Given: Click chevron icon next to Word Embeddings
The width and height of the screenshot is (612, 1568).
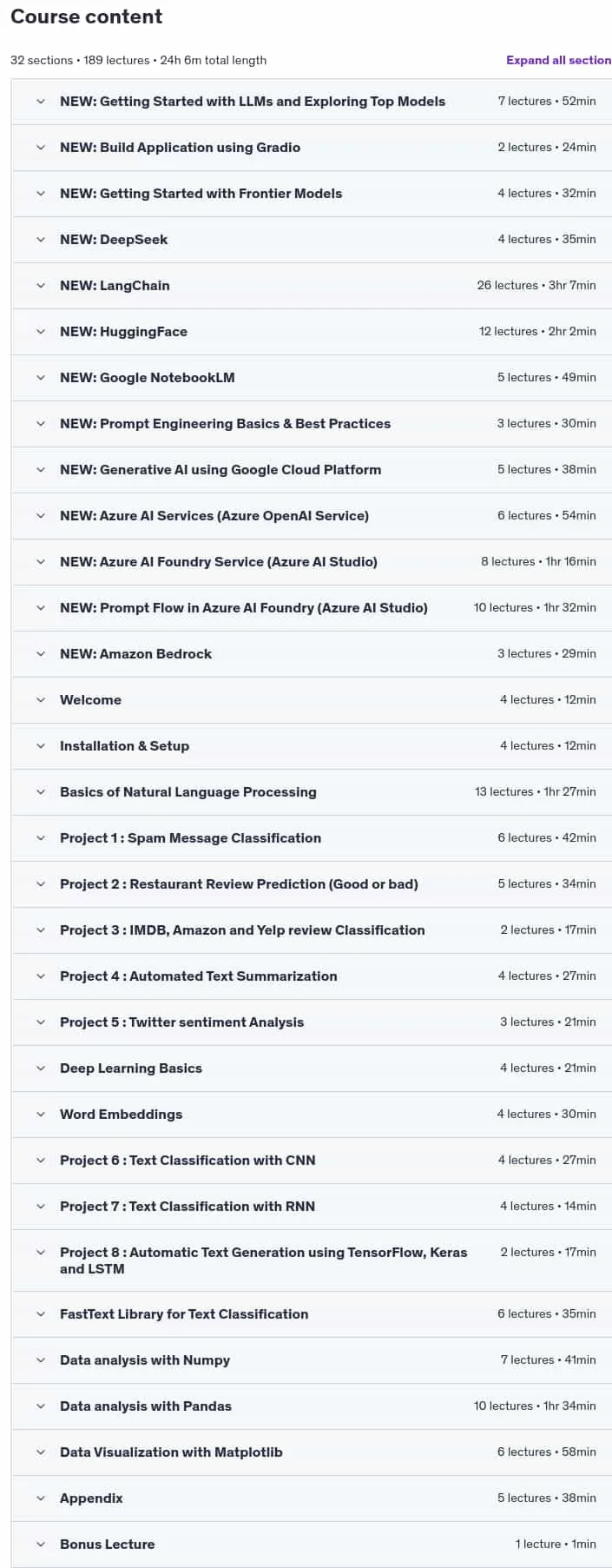Looking at the screenshot, I should pyautogui.click(x=41, y=1115).
